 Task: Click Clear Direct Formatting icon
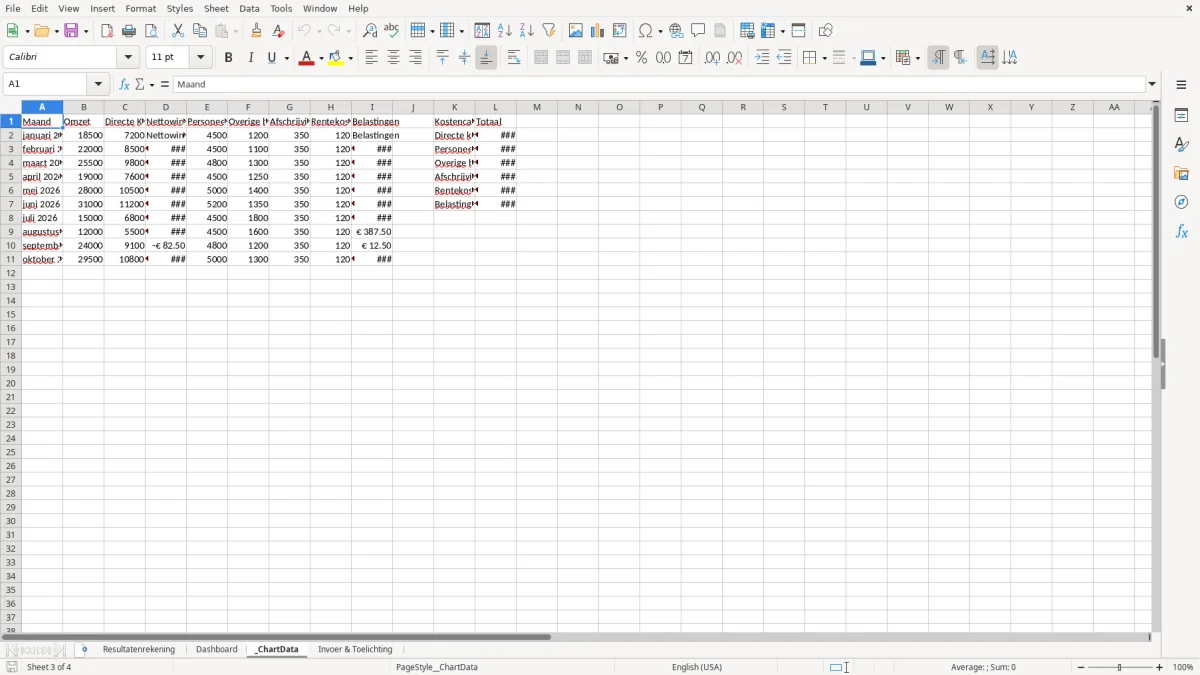279,31
